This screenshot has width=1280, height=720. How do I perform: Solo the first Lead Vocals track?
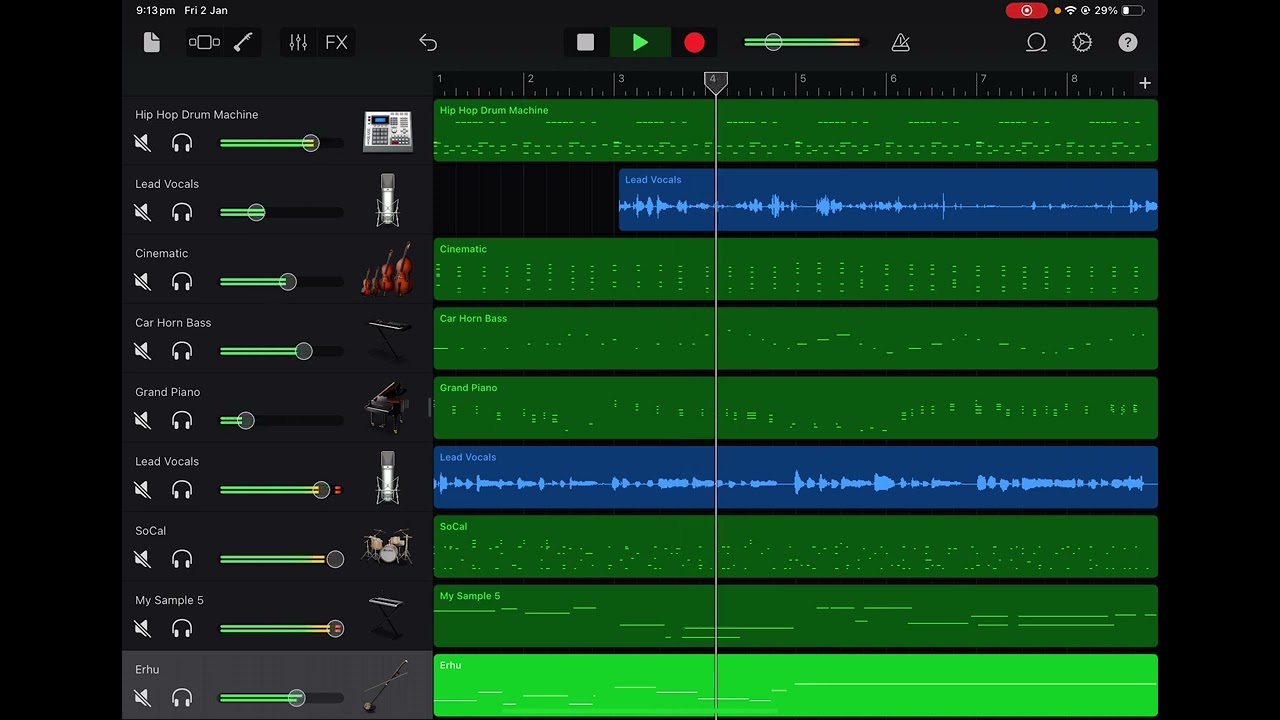[182, 212]
